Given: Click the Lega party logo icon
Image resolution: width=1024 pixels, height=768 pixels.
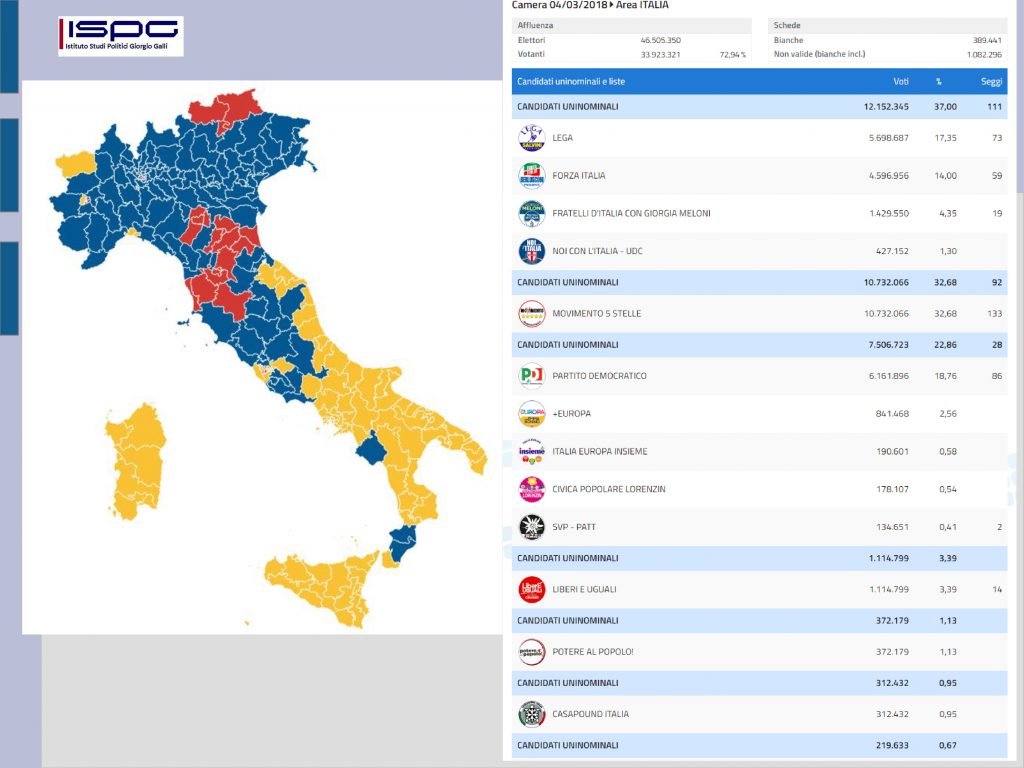Looking at the screenshot, I should point(531,138).
